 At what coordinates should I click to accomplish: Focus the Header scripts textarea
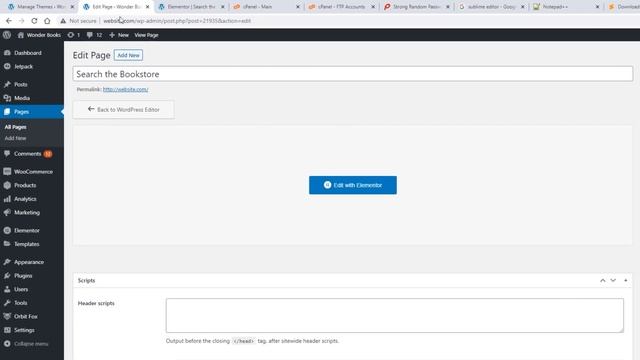[395, 315]
